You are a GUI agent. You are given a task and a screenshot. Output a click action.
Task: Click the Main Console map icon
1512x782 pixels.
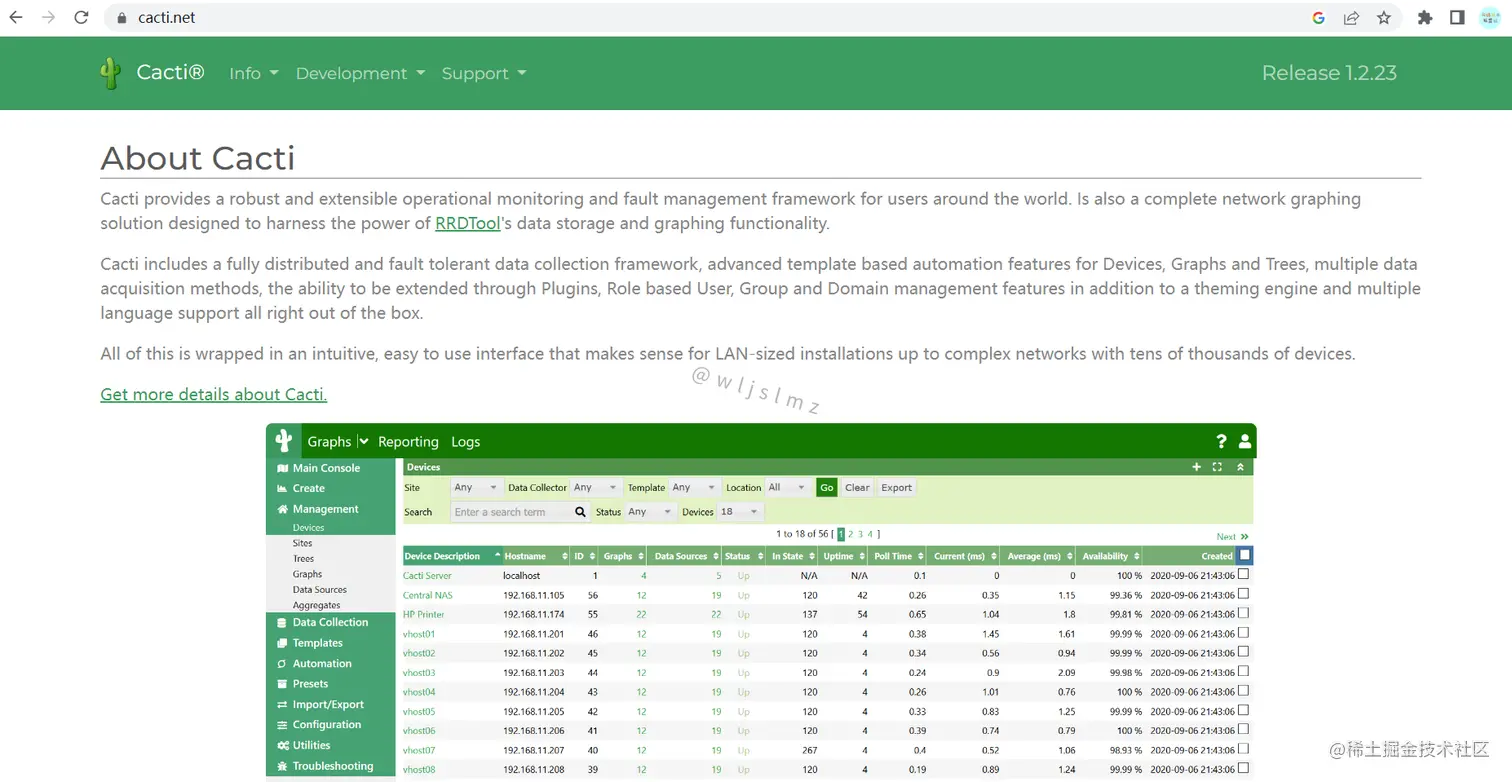coord(282,468)
